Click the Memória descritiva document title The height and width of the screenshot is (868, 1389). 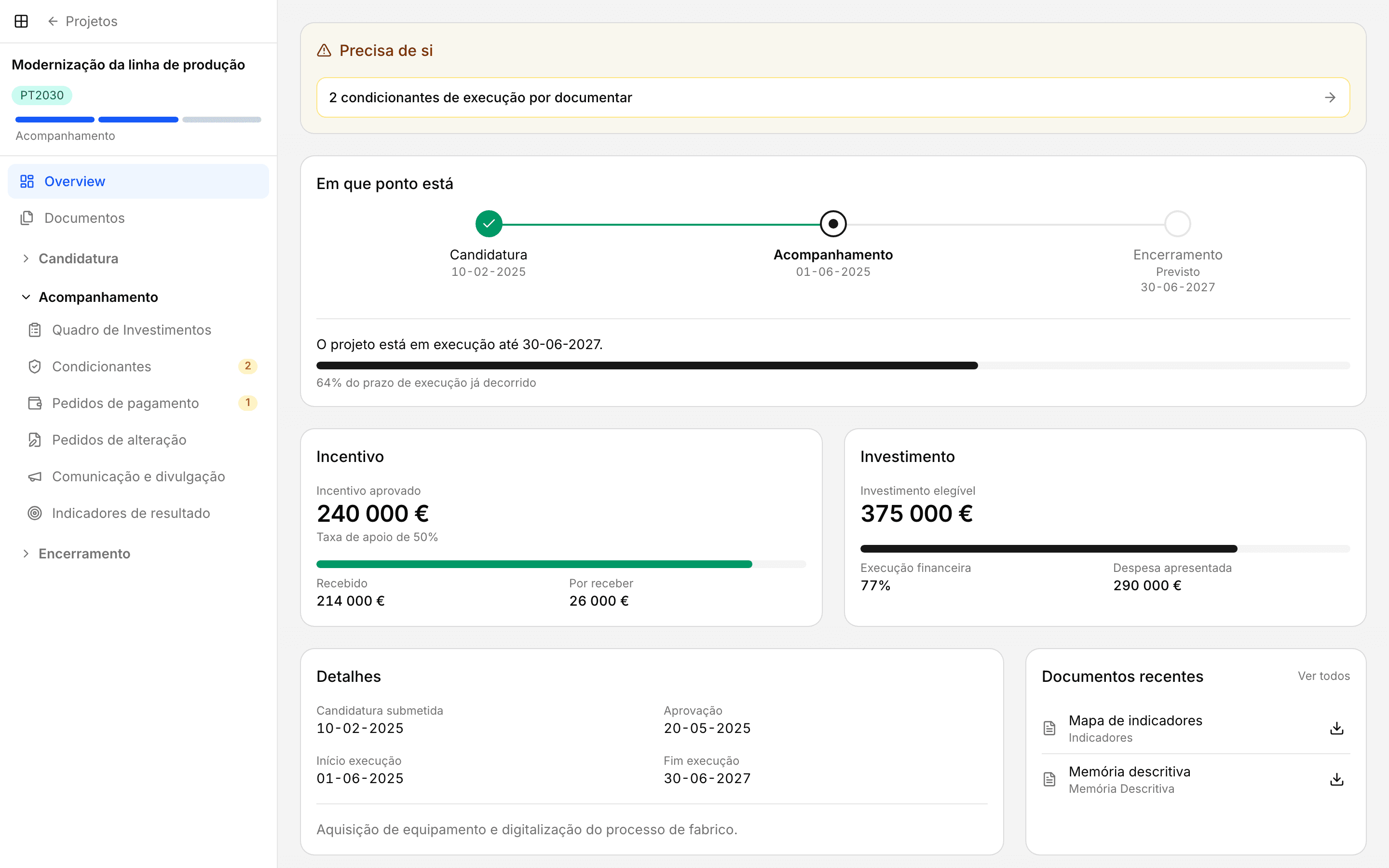[x=1129, y=772]
